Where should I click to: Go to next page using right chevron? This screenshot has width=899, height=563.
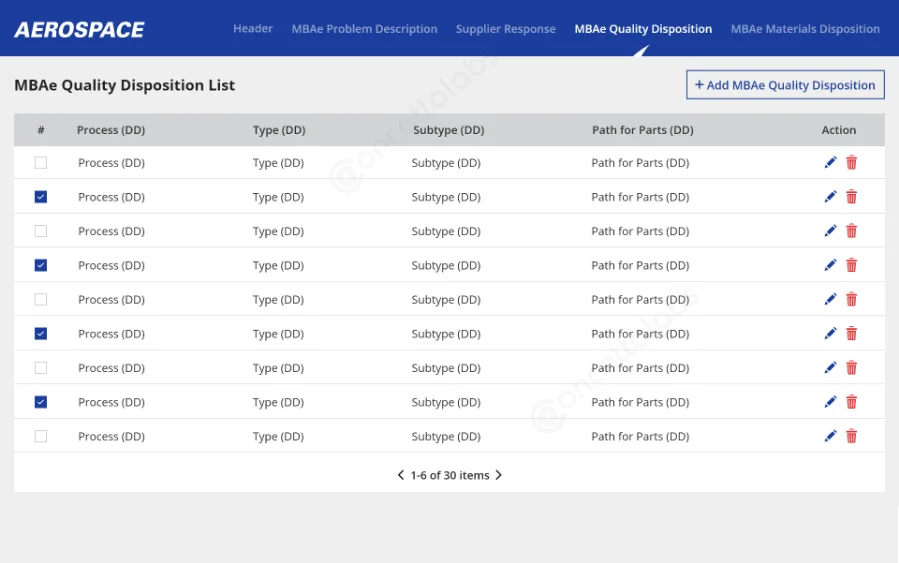click(499, 475)
